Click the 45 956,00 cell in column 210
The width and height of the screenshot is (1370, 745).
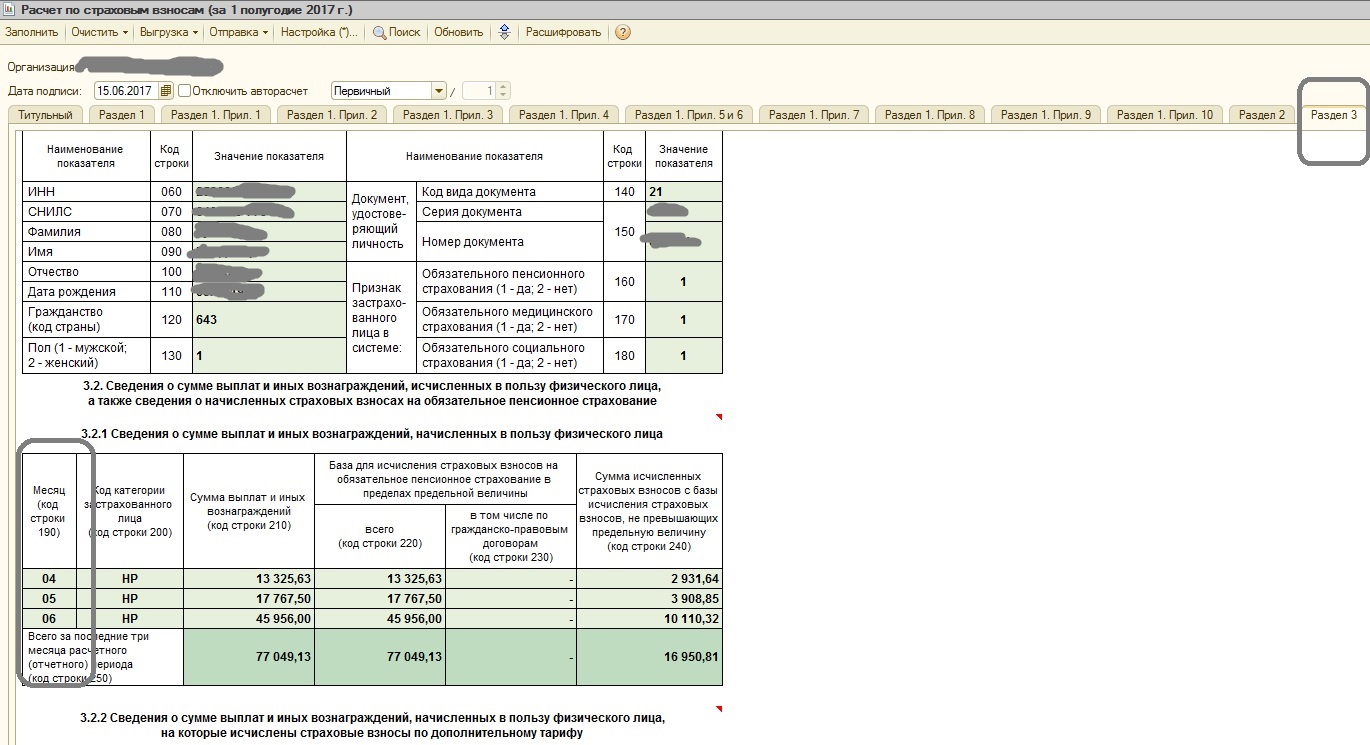pyautogui.click(x=248, y=619)
